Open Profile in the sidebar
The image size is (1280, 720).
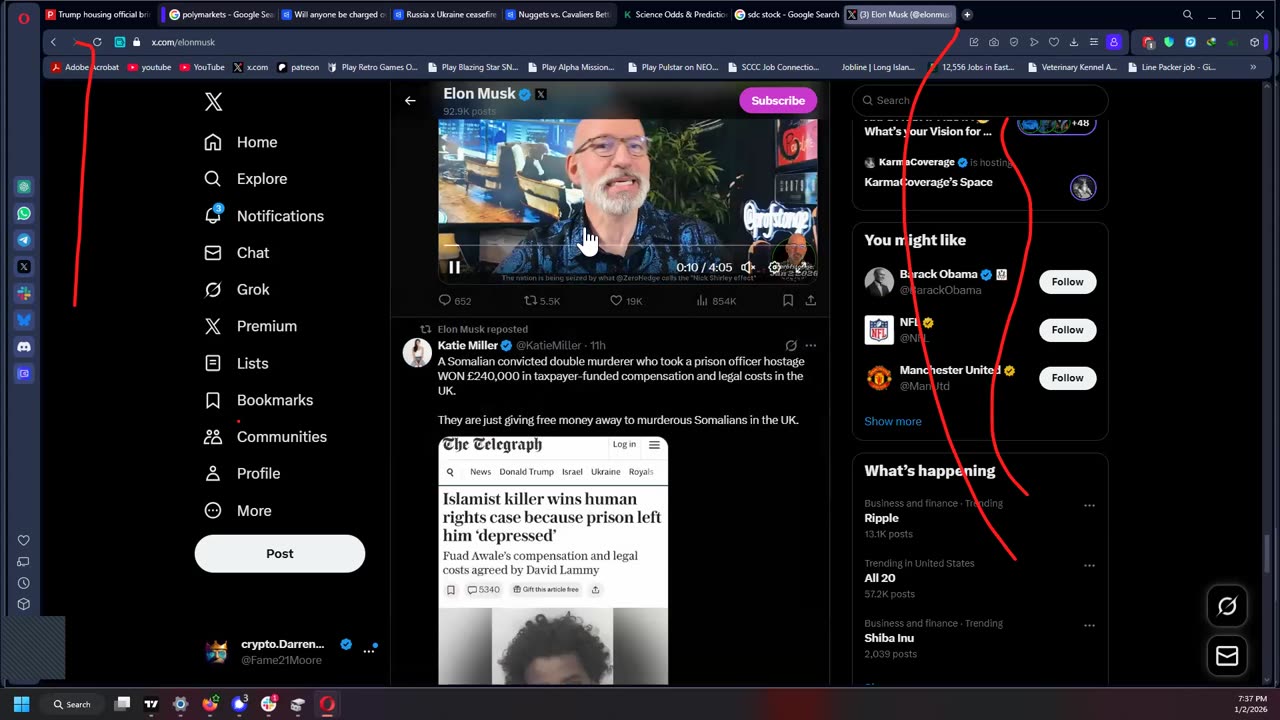tap(242, 474)
